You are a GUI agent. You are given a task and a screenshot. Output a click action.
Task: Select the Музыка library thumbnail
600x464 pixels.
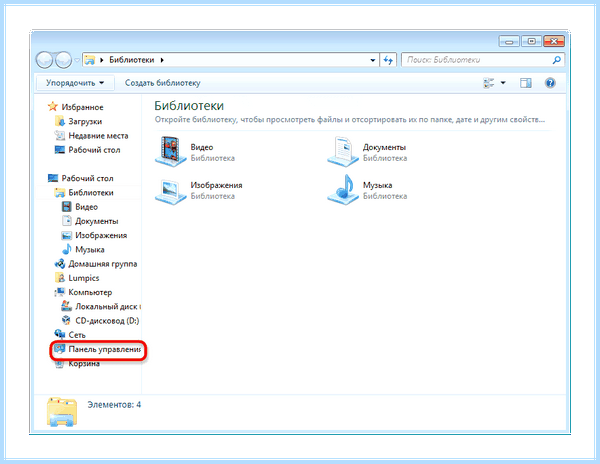click(x=342, y=190)
